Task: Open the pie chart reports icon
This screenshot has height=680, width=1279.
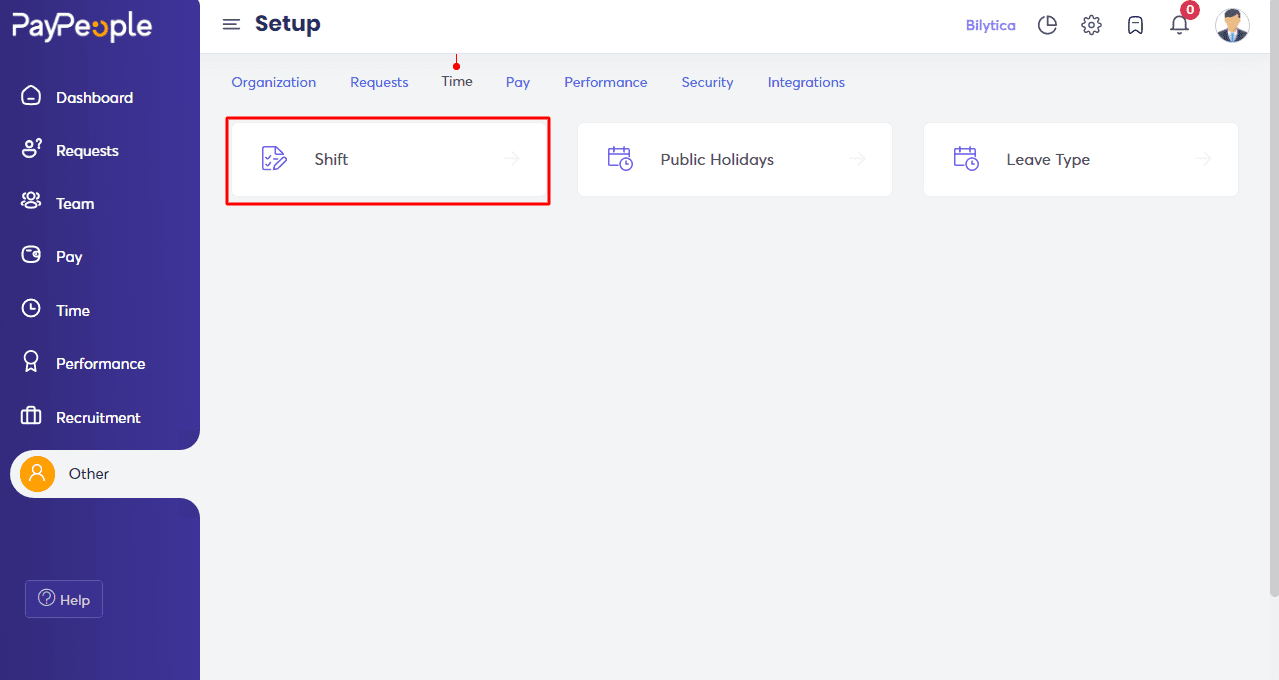Action: coord(1047,25)
